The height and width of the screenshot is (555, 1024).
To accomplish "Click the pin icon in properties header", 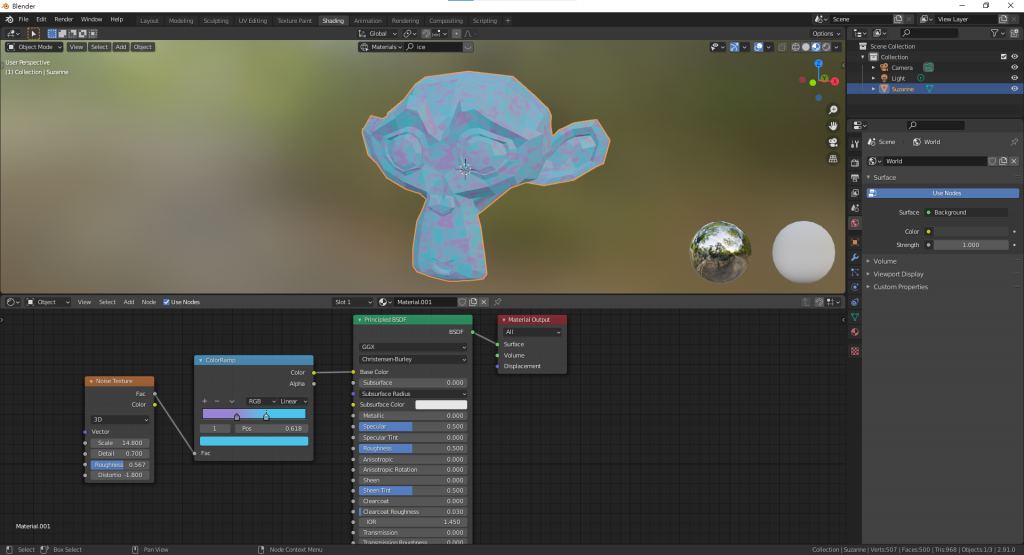I will [x=1014, y=142].
